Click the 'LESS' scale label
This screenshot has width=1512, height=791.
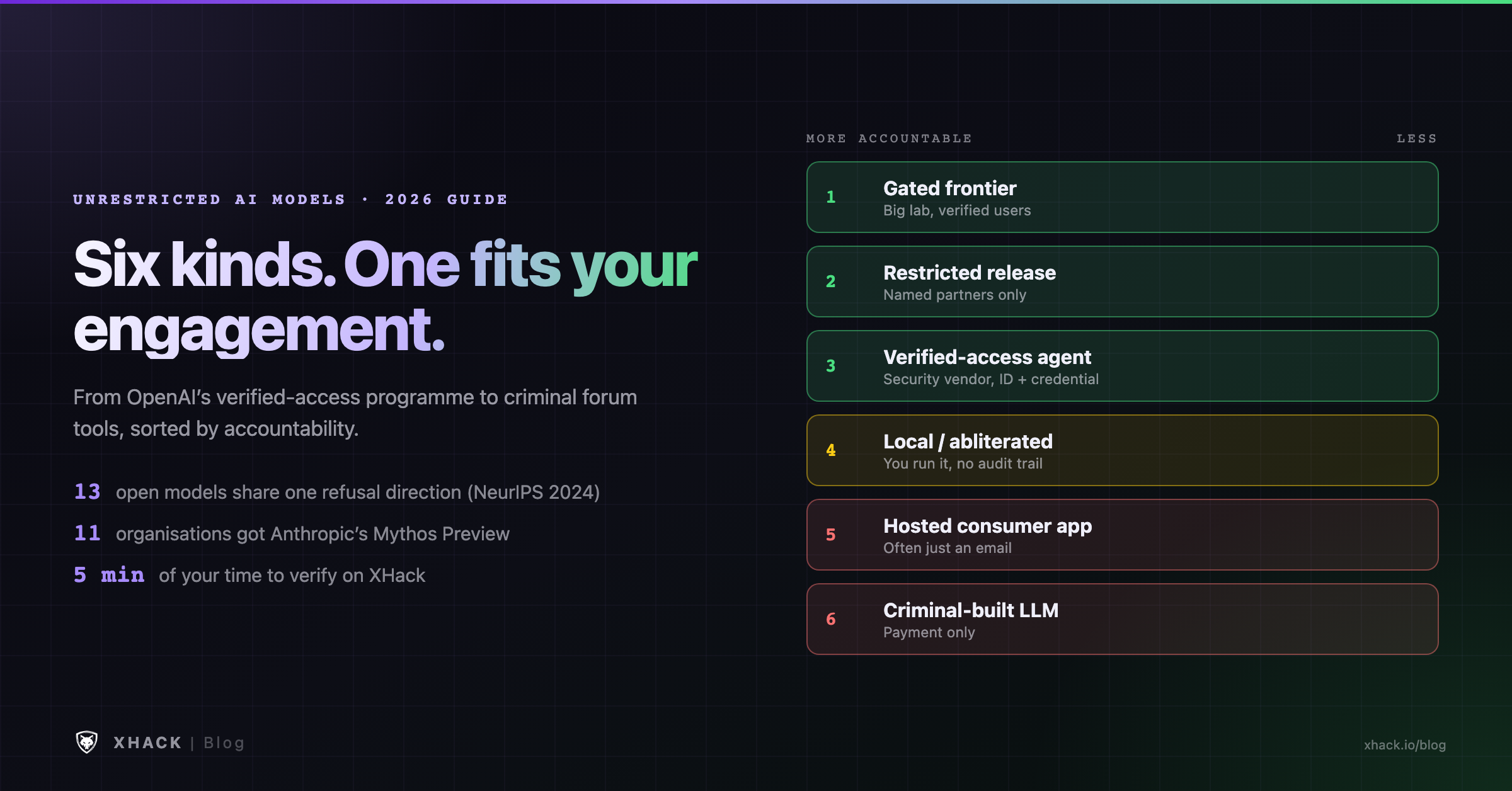point(1417,139)
